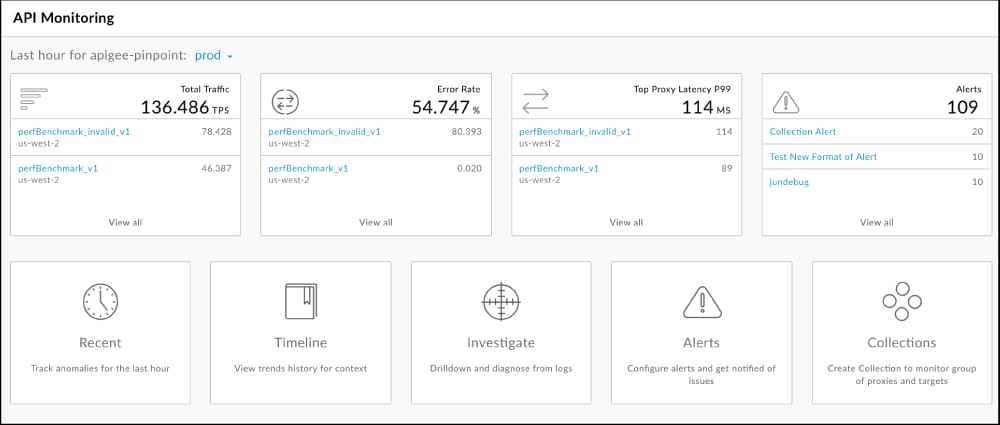The height and width of the screenshot is (425, 1000).
Task: Open the Investigate tile title
Action: click(x=501, y=343)
